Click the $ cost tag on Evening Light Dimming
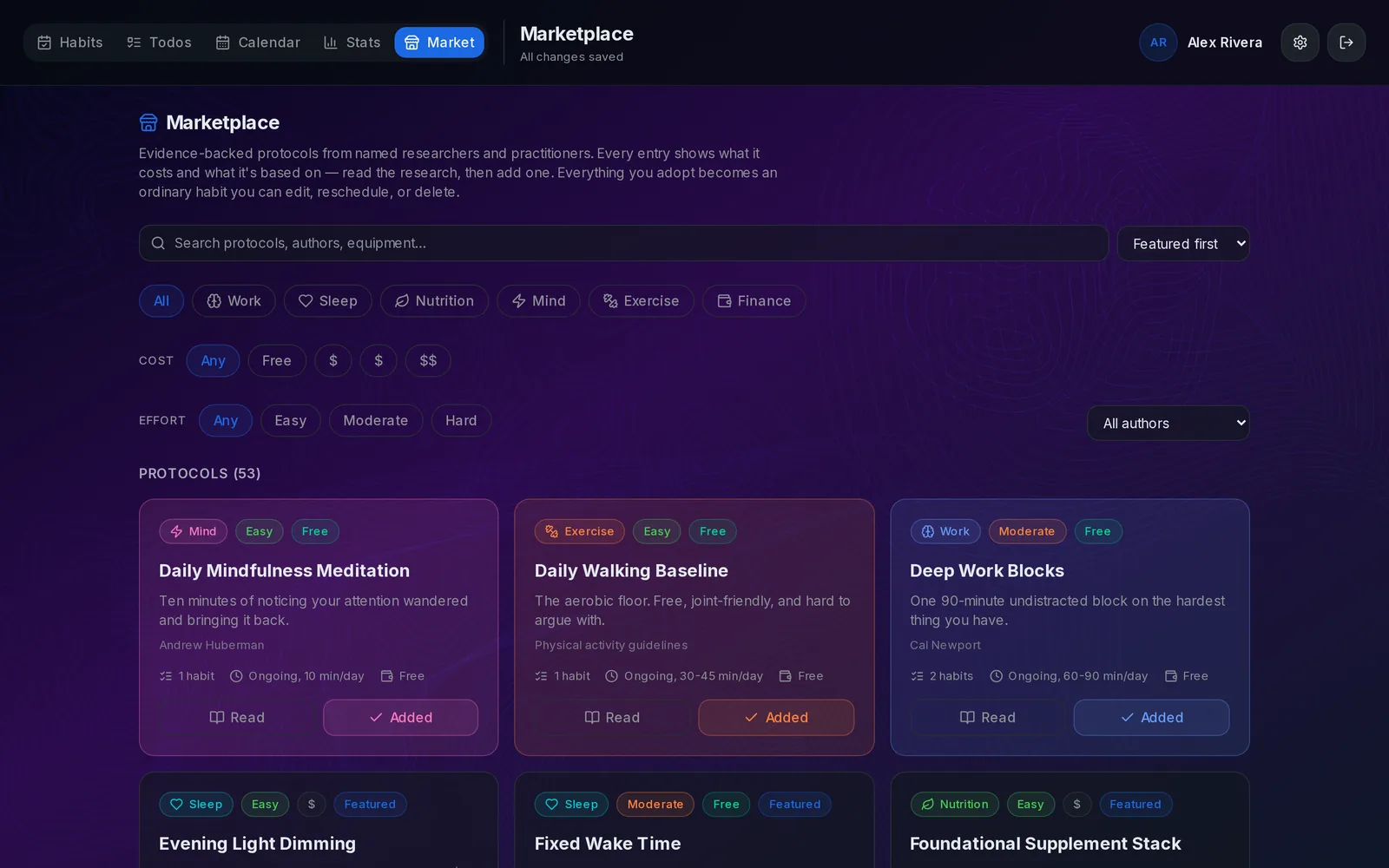The image size is (1389, 868). click(x=312, y=805)
